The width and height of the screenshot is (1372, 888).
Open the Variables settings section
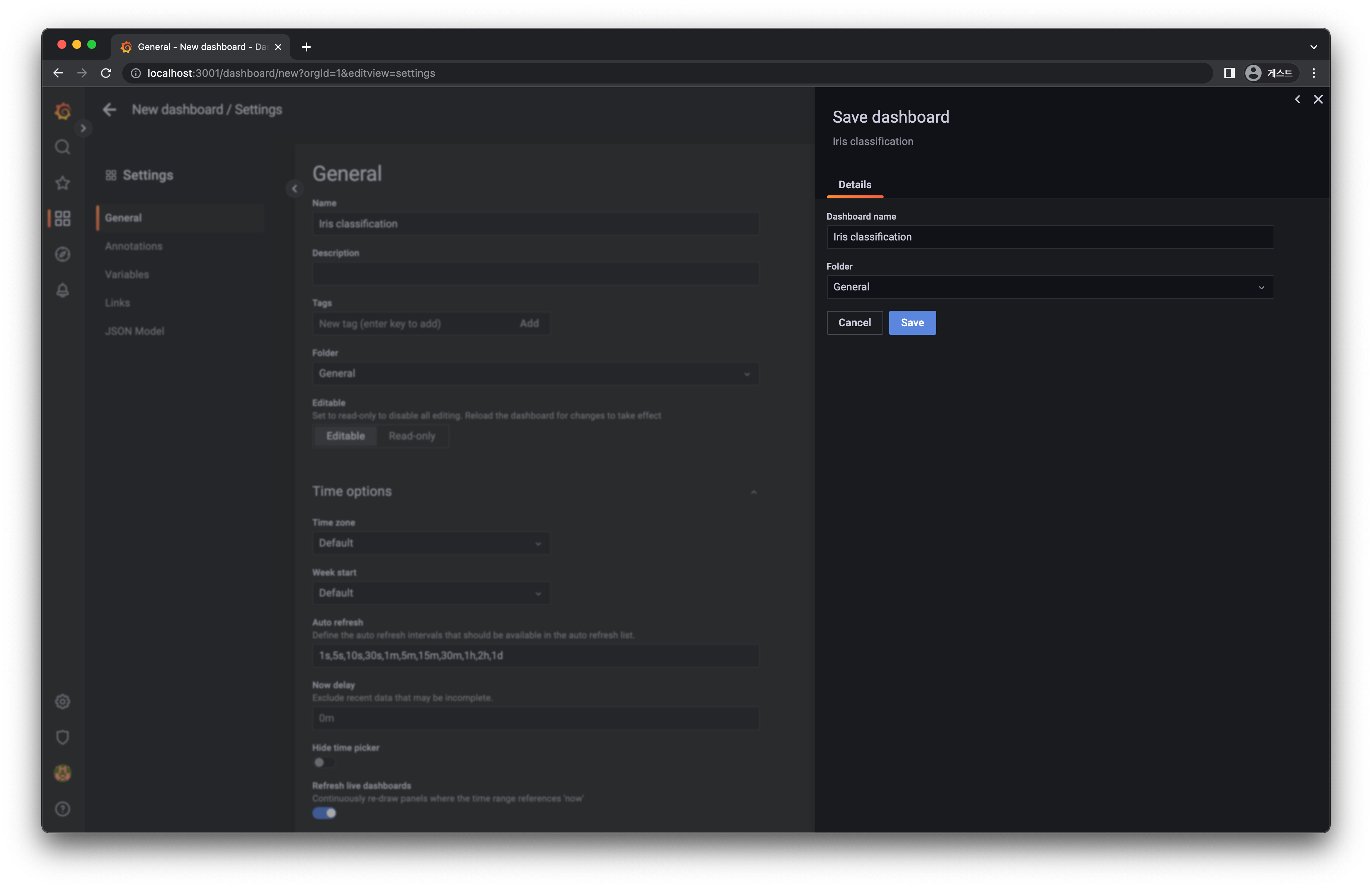[127, 274]
